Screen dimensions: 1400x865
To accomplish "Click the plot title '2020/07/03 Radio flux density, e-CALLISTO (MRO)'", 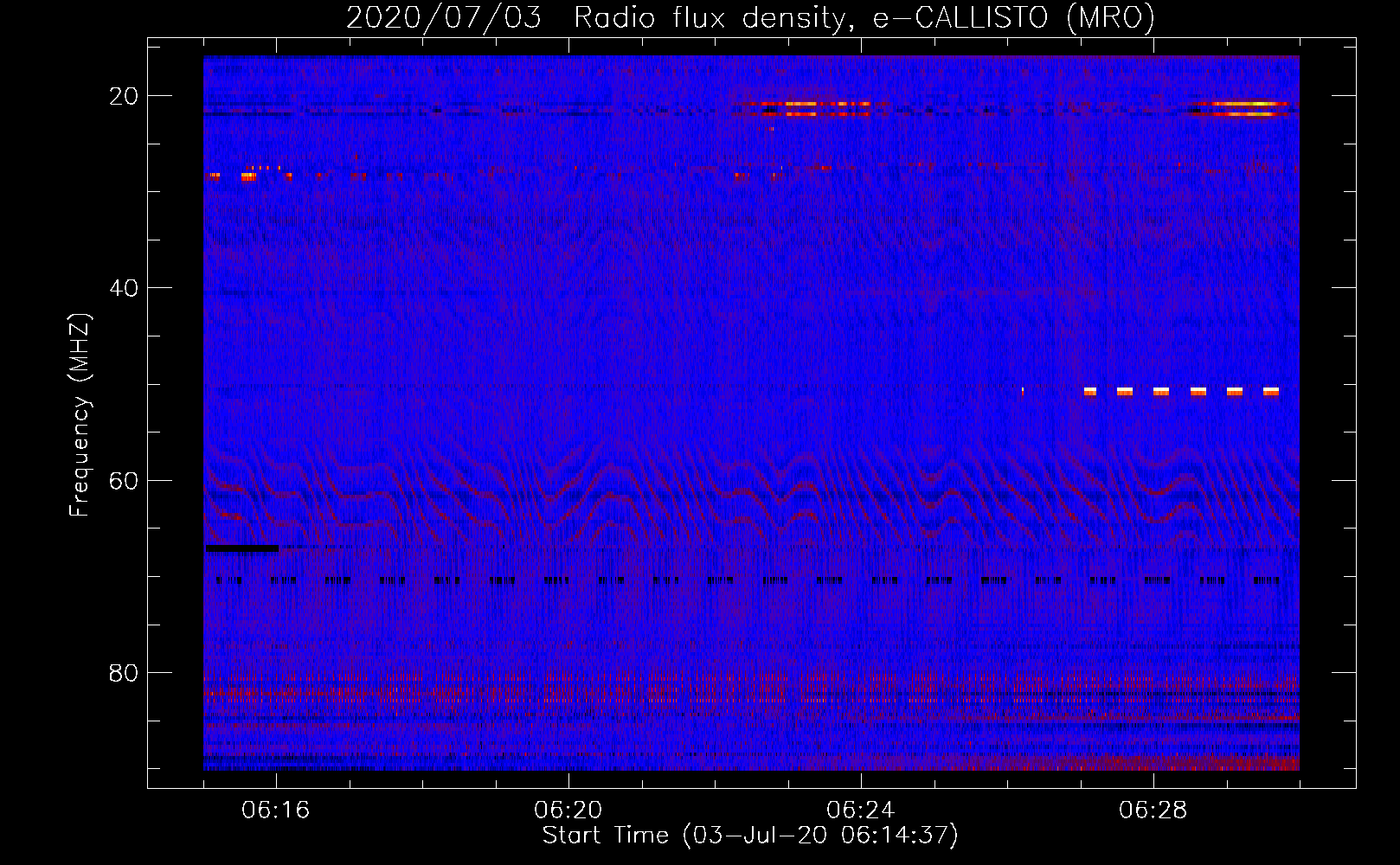I will pyautogui.click(x=750, y=17).
